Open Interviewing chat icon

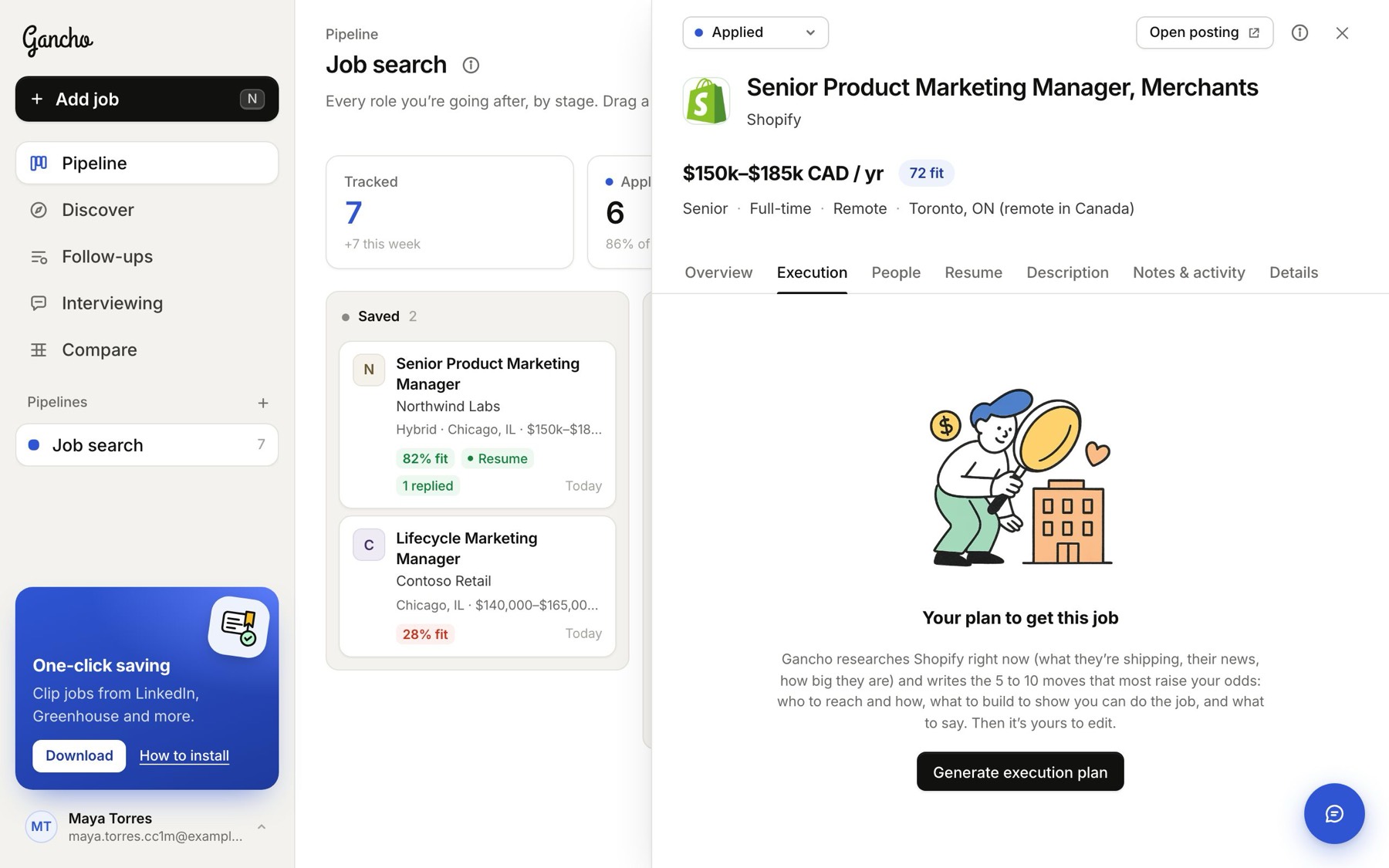[39, 303]
